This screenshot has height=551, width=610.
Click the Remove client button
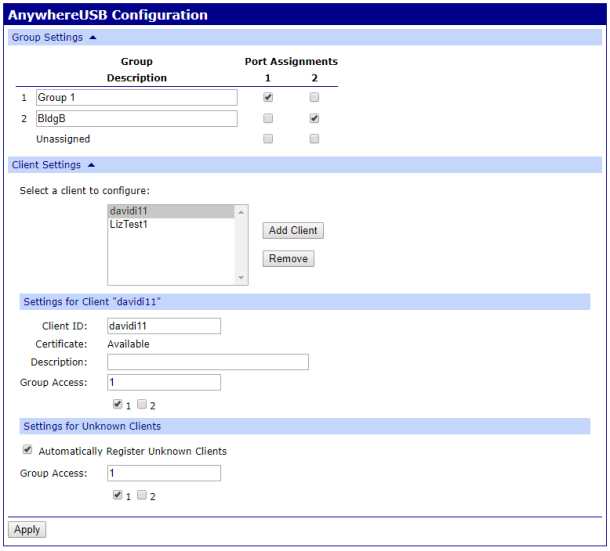pyautogui.click(x=288, y=259)
